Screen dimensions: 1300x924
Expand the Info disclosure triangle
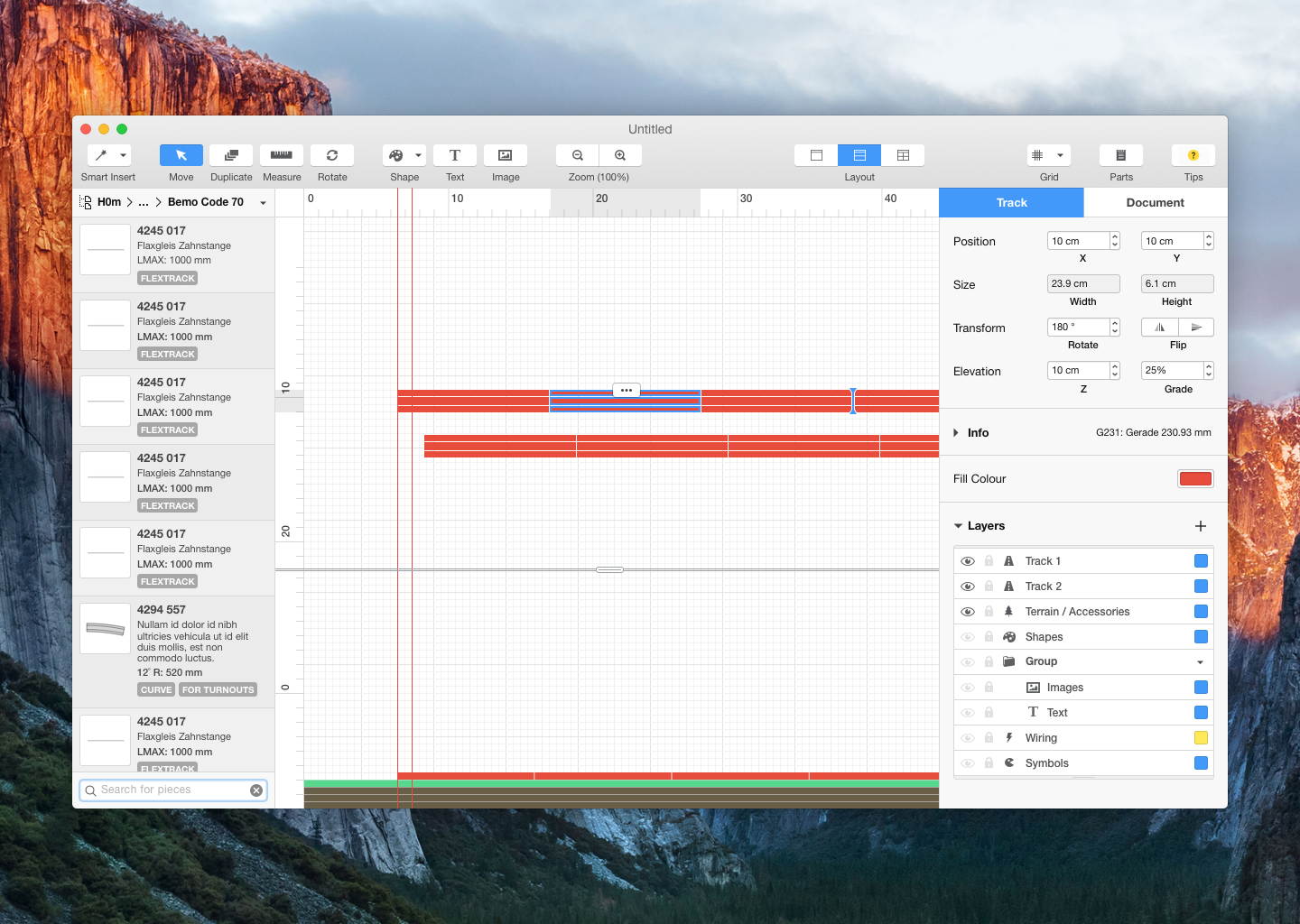pyautogui.click(x=956, y=433)
